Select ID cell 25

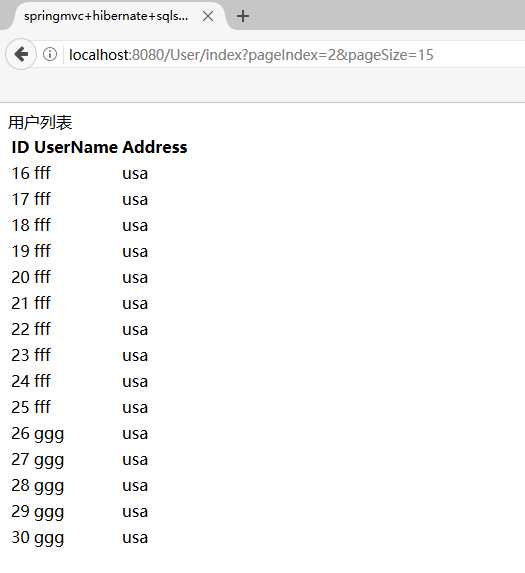point(20,407)
